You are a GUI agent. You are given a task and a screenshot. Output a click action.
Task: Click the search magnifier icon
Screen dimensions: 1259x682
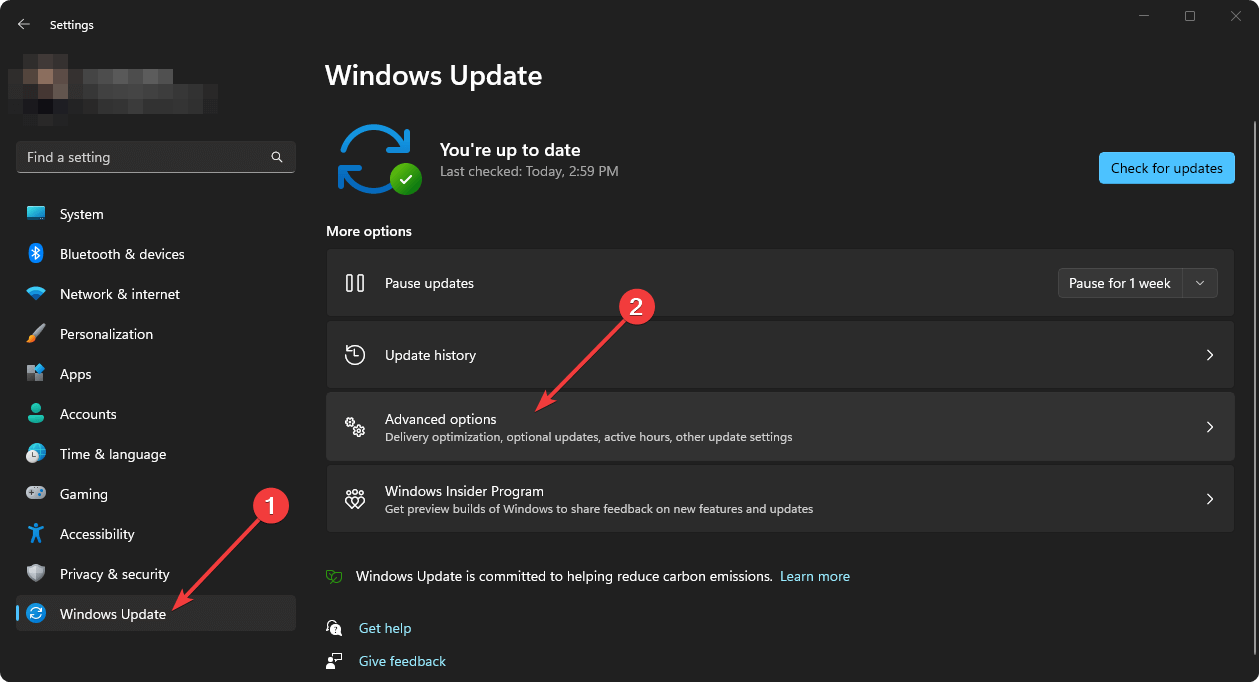click(x=277, y=157)
